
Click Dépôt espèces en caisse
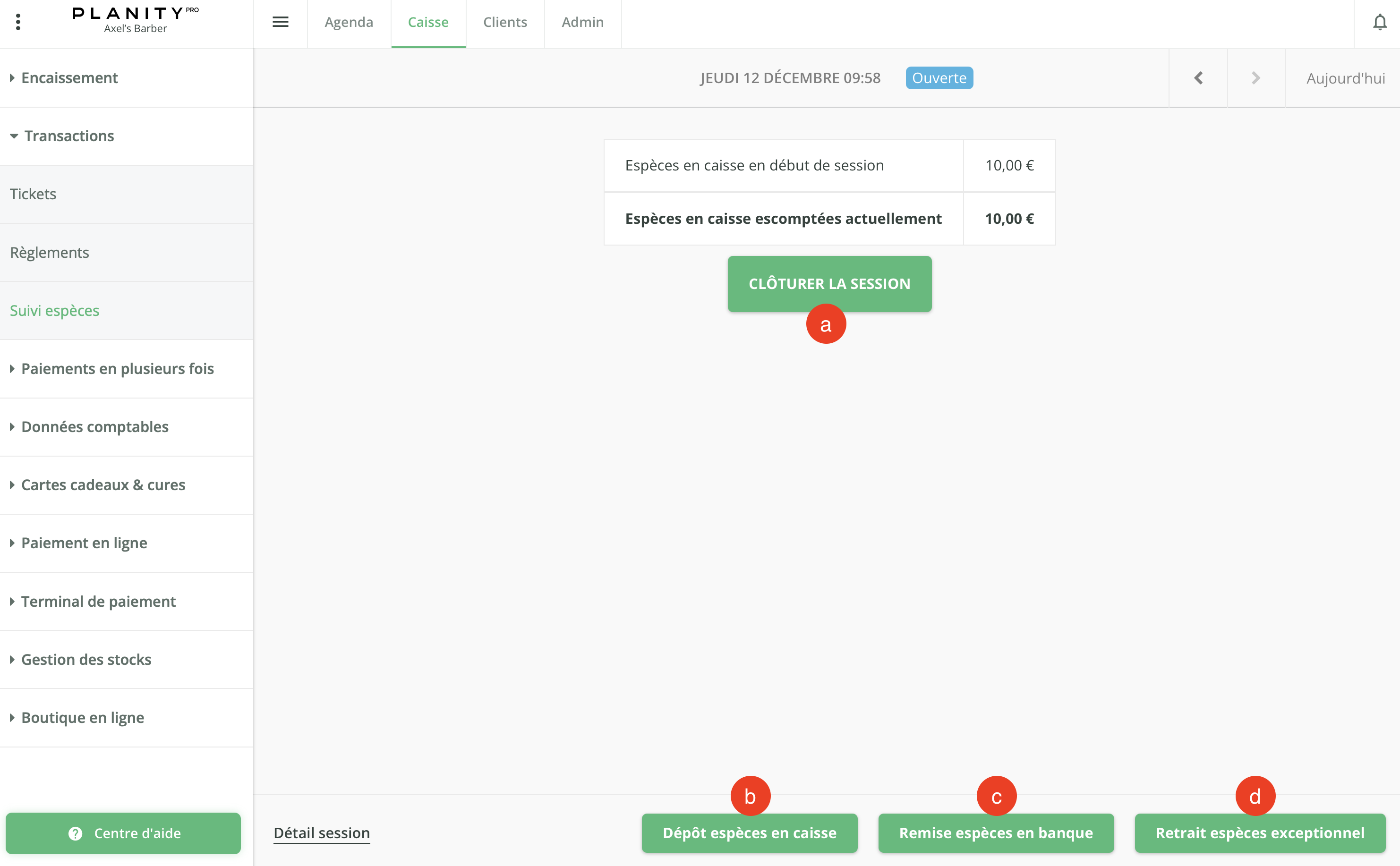749,833
